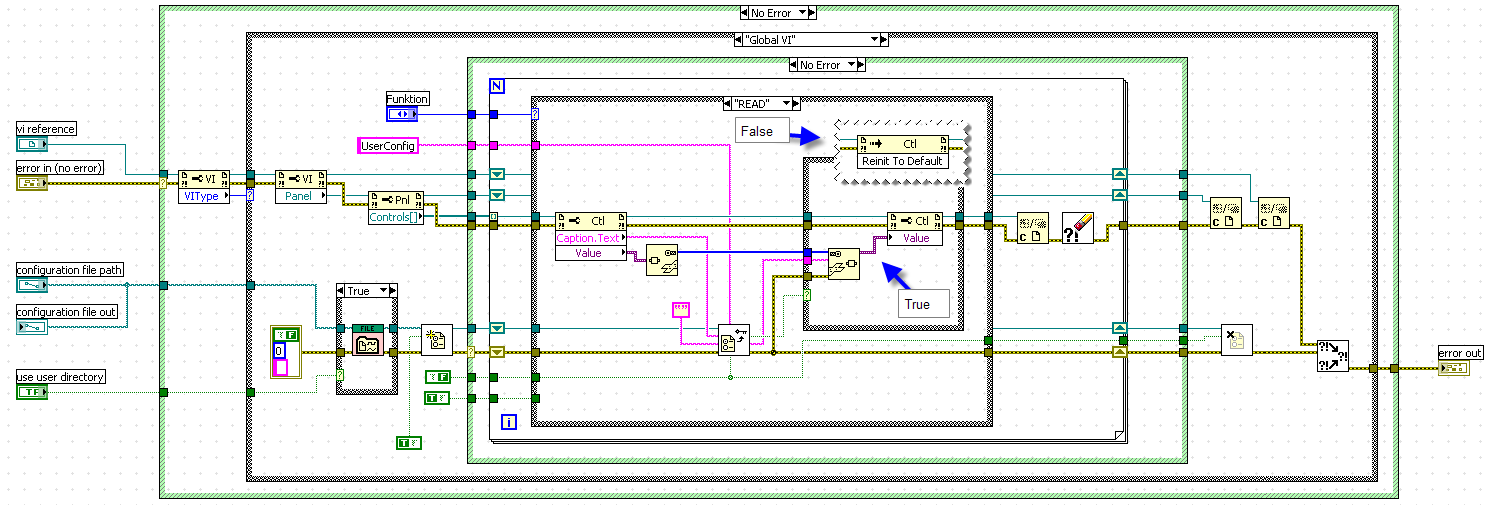Screen dimensions: 1492x505
Task: Click the pink string field in cluster constant
Action: click(x=281, y=367)
